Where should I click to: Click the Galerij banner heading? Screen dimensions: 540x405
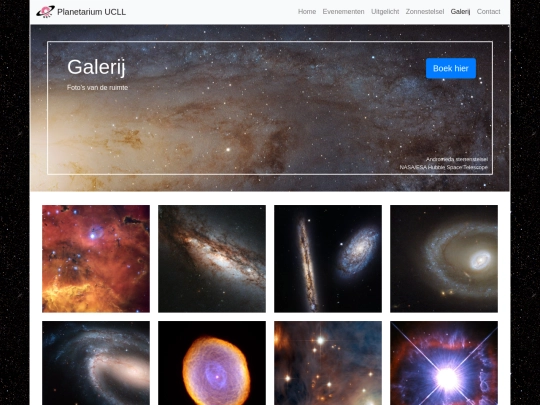coord(96,67)
